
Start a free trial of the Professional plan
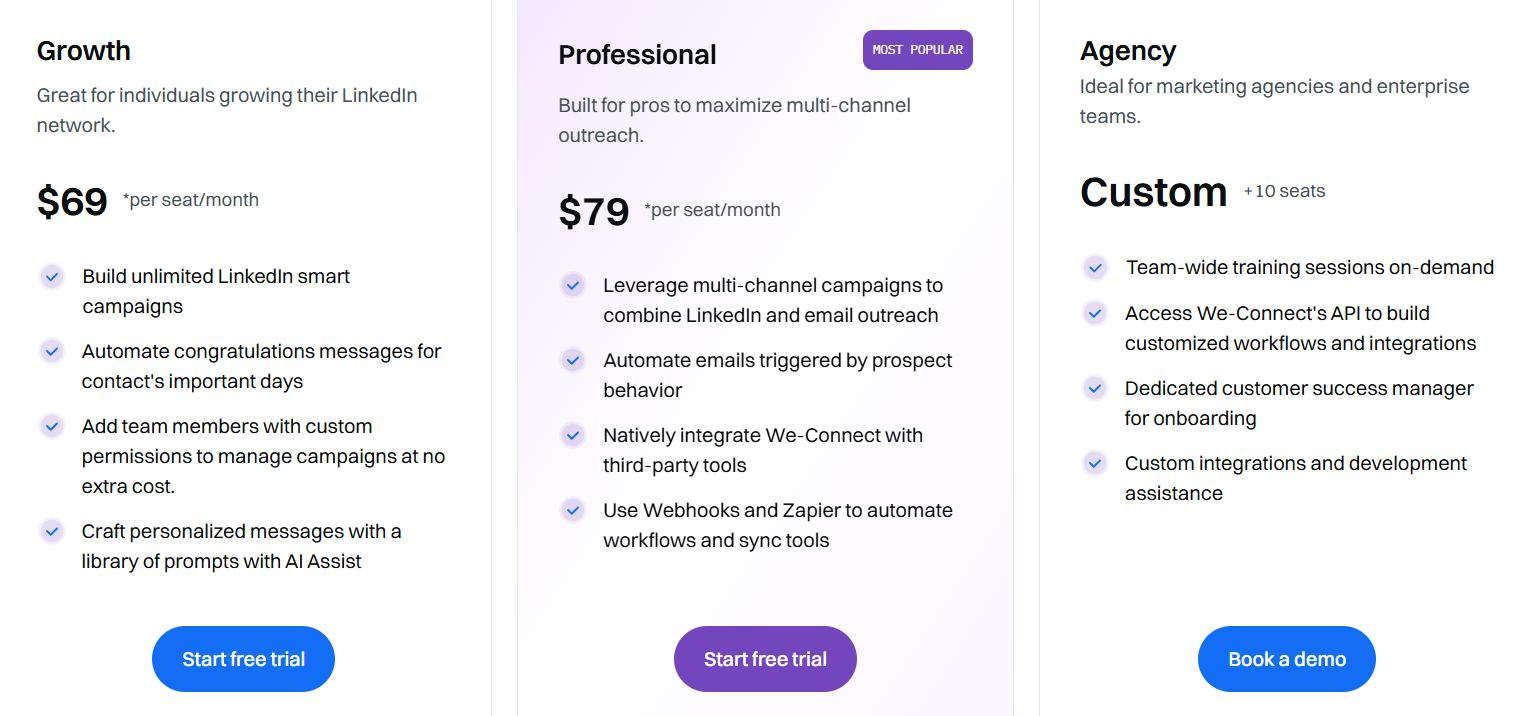point(765,659)
